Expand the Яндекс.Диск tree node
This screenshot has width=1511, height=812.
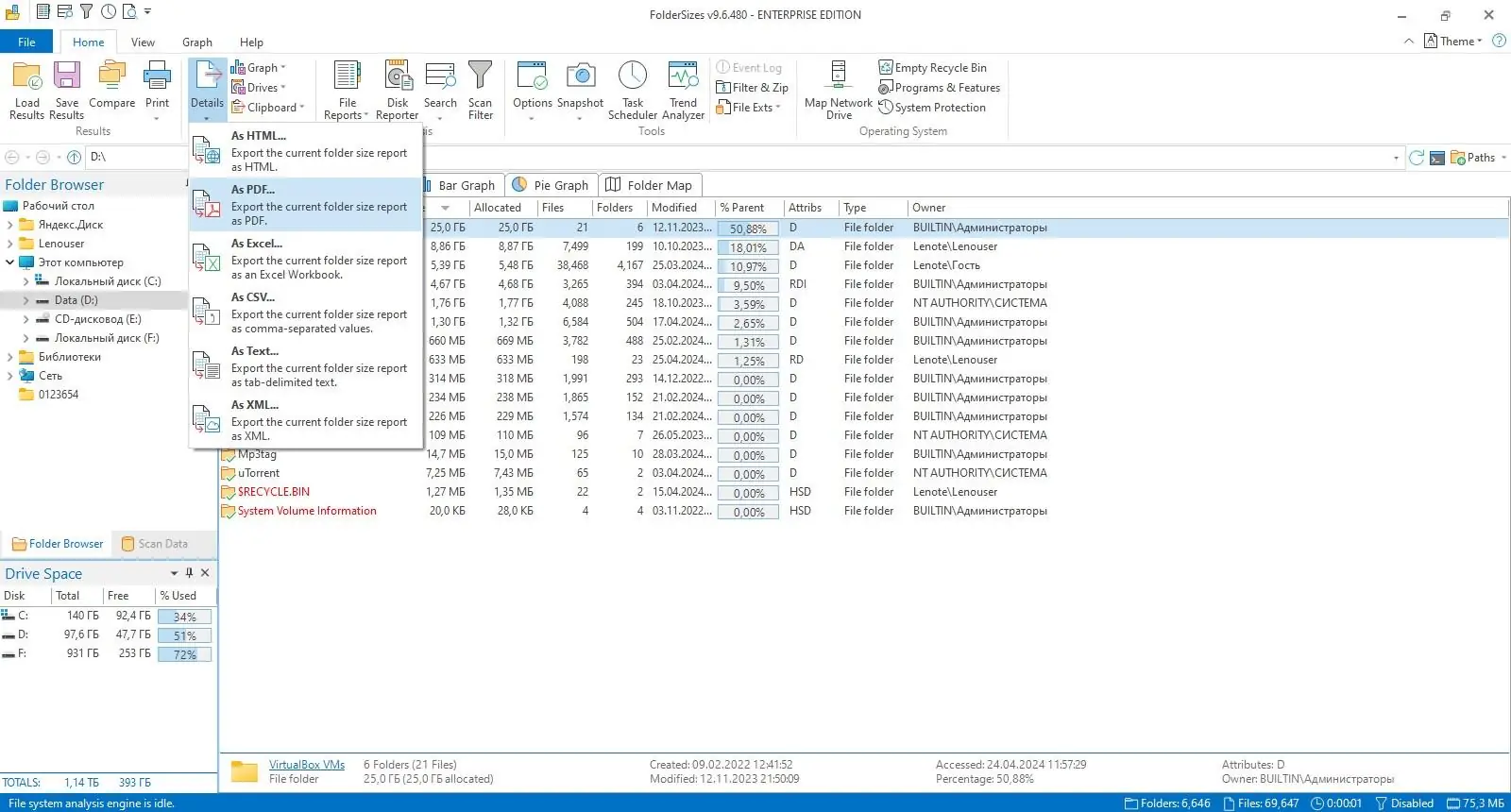[9, 225]
